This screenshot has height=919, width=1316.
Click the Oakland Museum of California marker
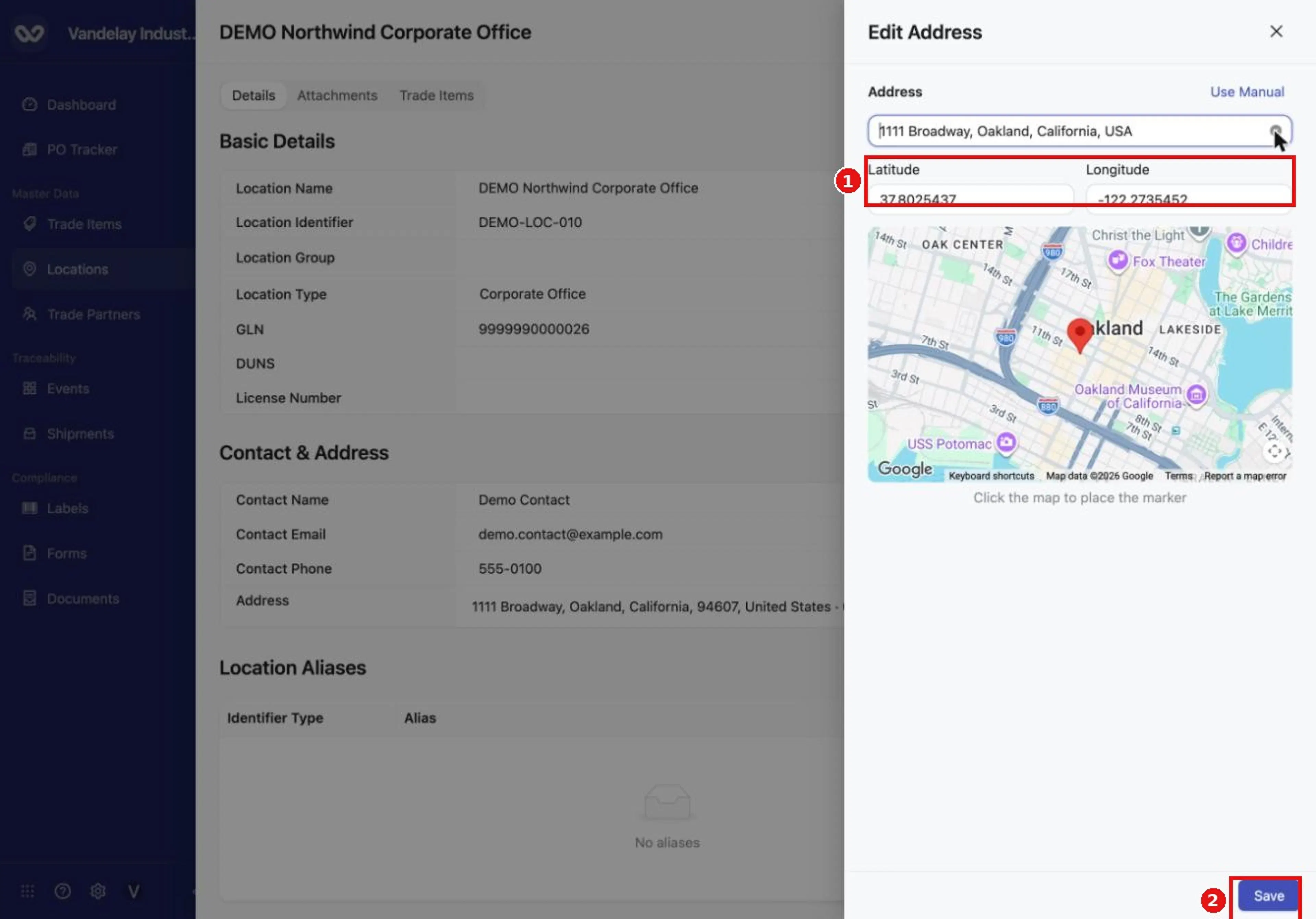pos(1196,395)
